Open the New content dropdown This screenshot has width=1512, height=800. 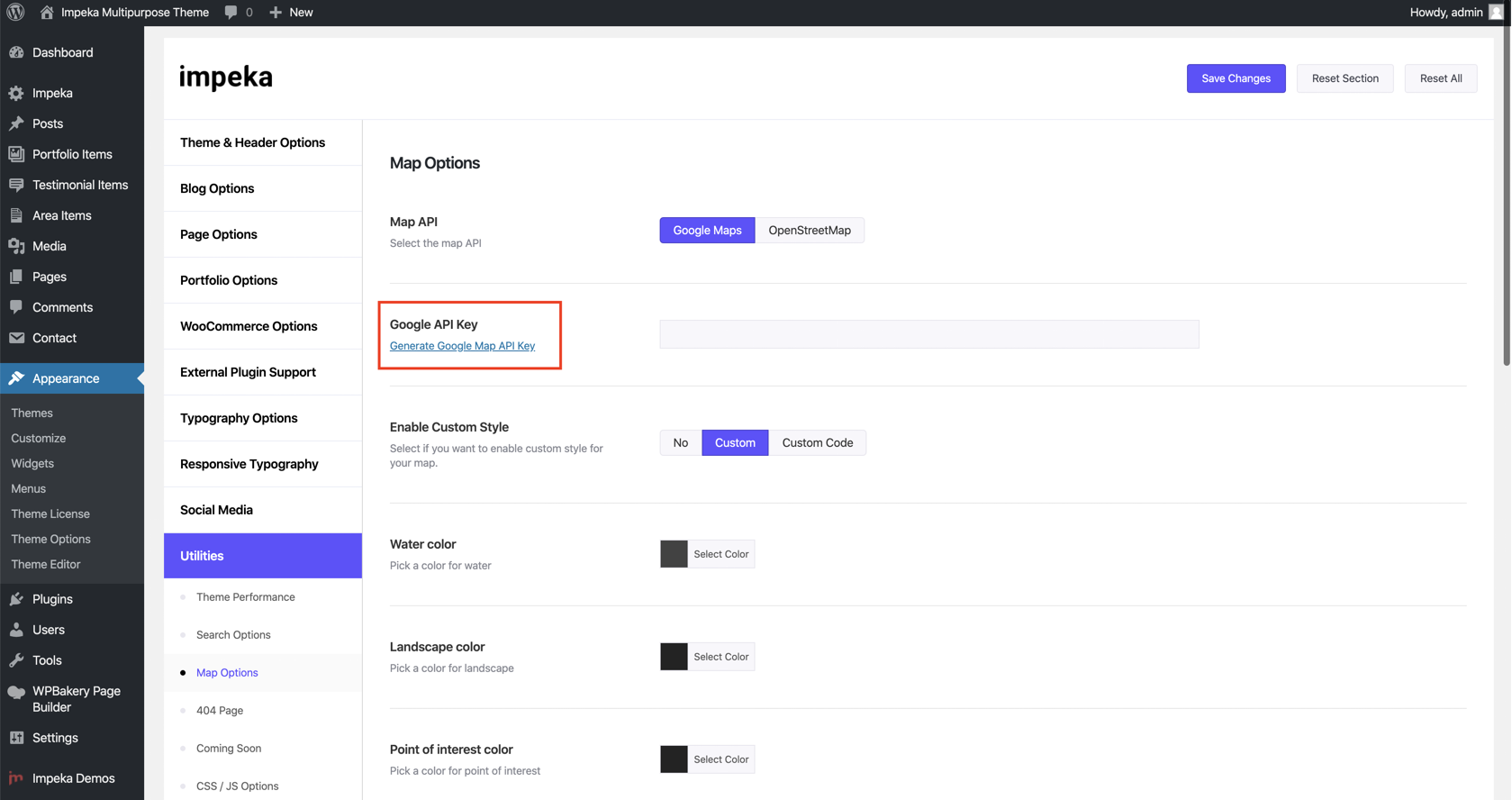tap(291, 13)
